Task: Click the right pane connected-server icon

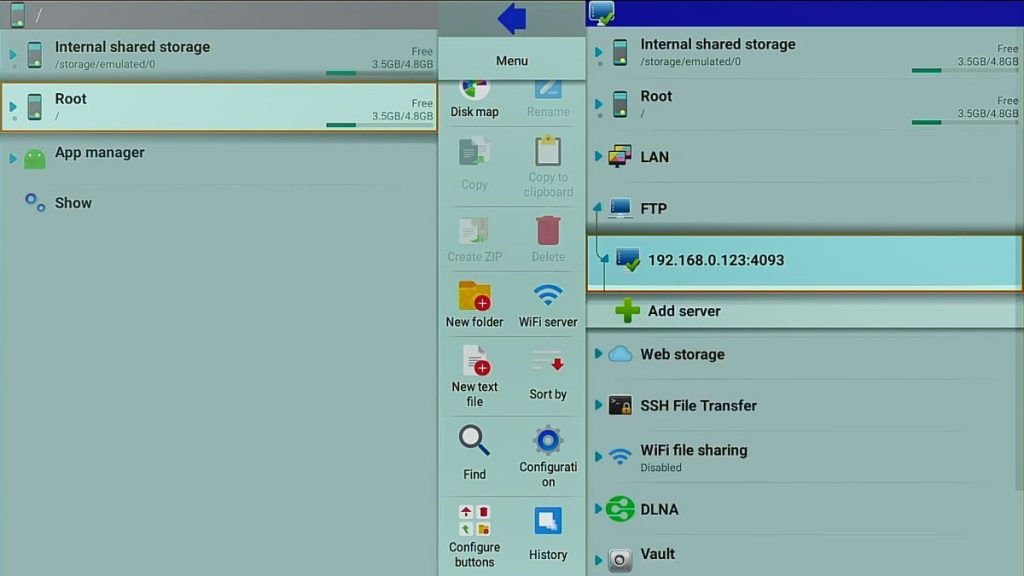Action: point(601,13)
